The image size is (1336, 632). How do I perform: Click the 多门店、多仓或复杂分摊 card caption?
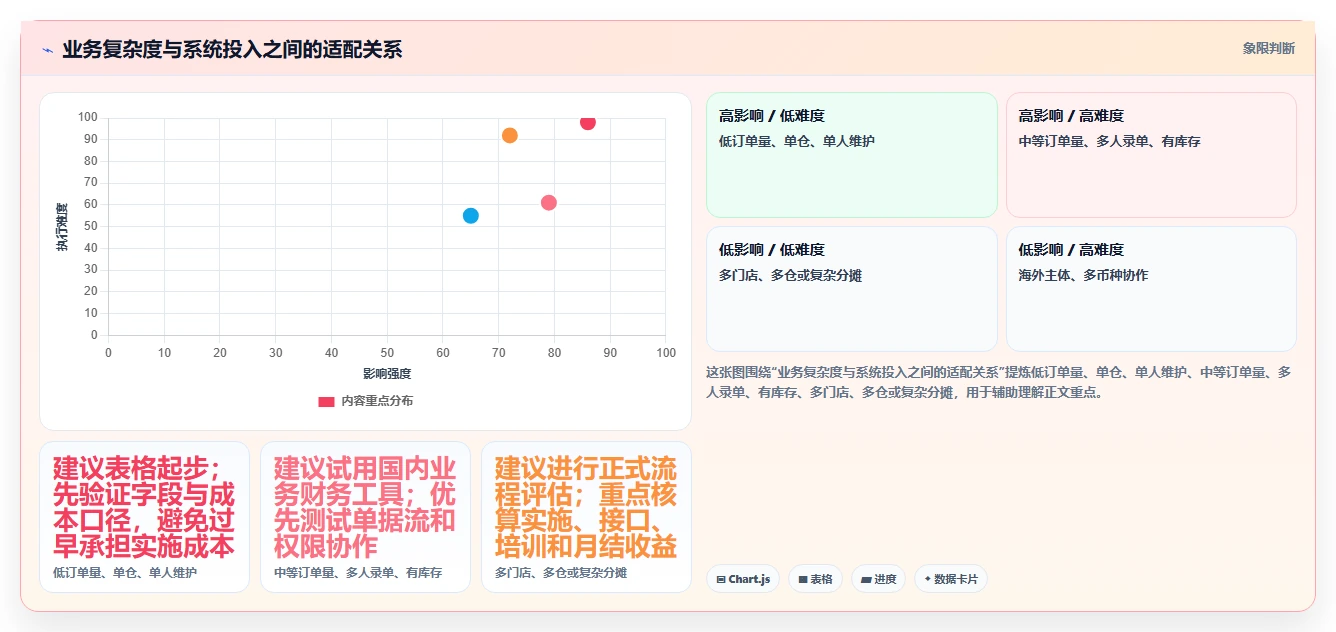point(561,573)
